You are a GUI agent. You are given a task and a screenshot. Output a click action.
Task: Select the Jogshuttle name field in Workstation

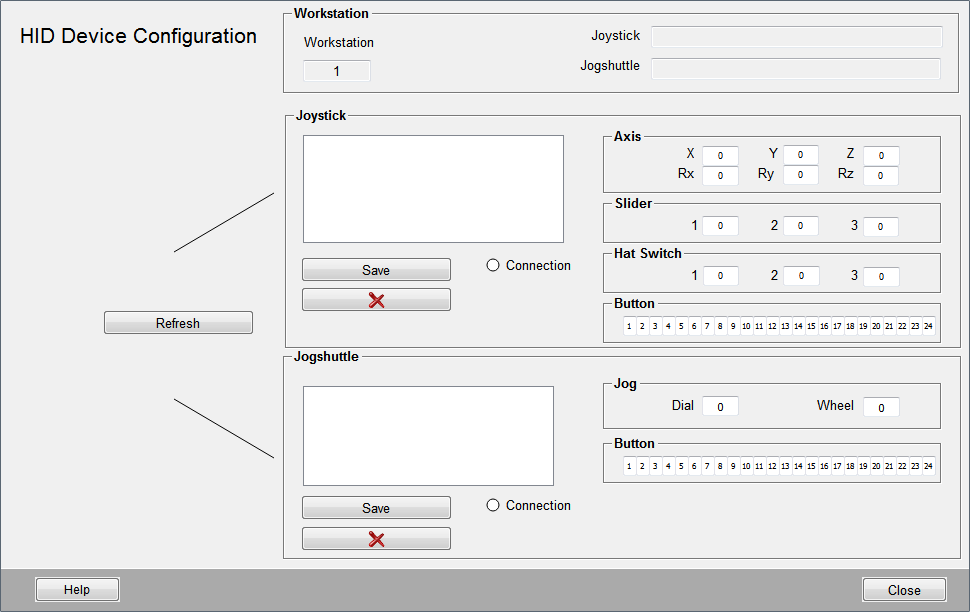[796, 68]
